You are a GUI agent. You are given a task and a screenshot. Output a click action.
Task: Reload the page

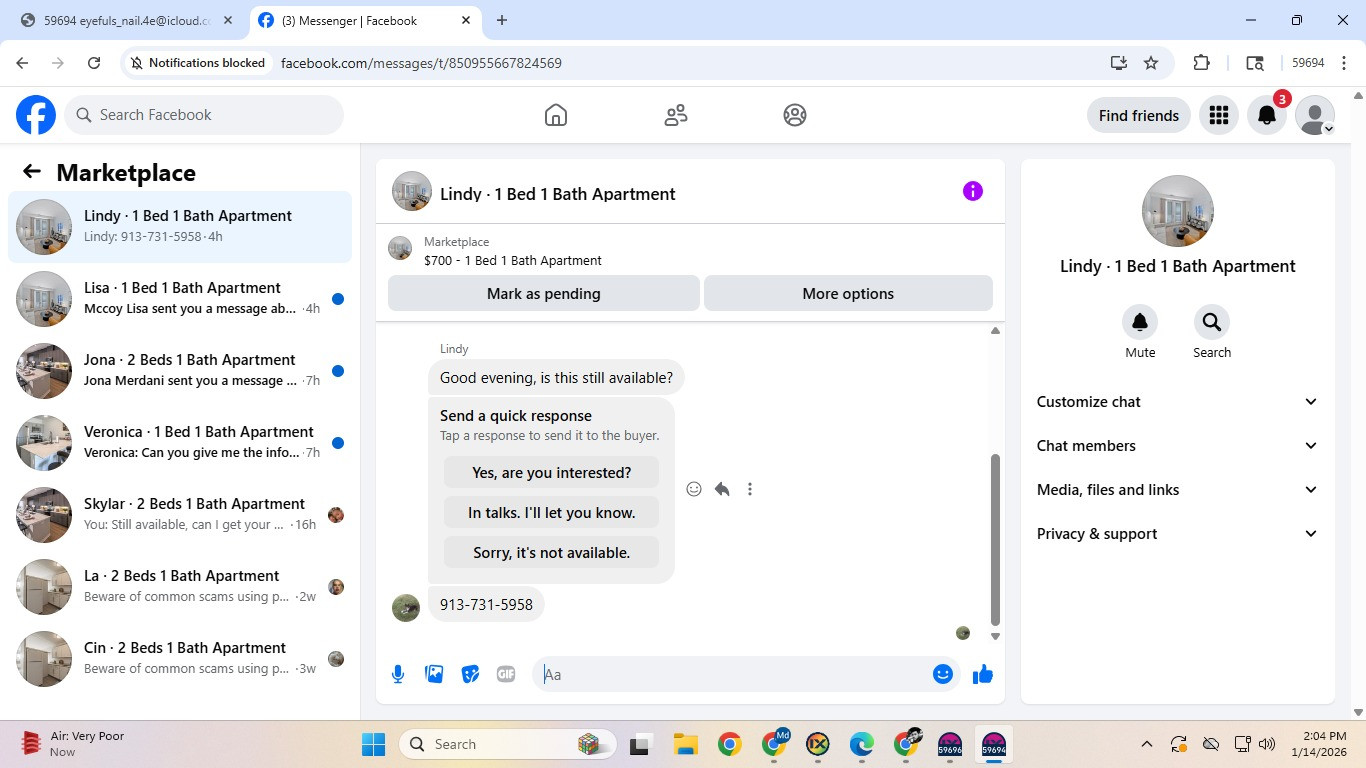coord(94,62)
